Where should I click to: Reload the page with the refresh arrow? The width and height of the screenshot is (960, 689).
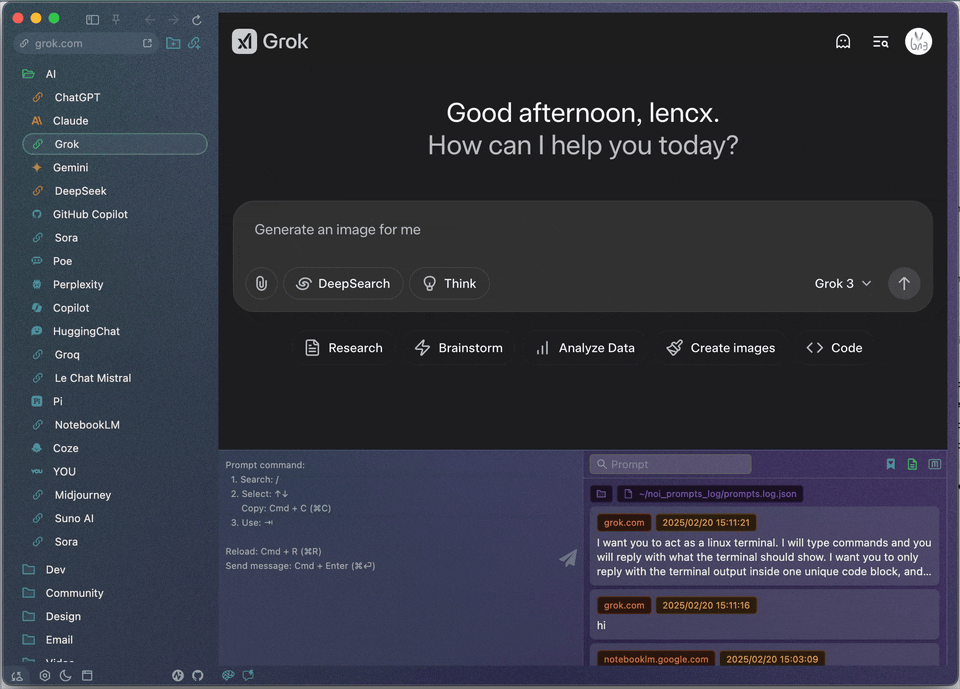[197, 20]
